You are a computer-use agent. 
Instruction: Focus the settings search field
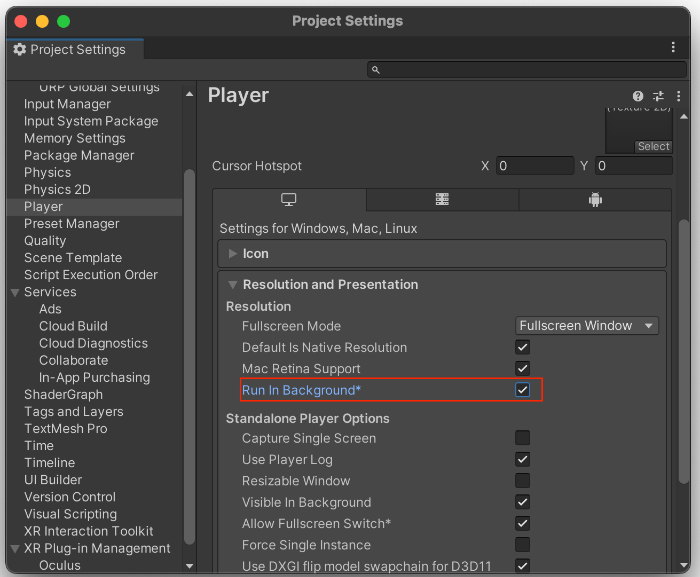tap(527, 70)
